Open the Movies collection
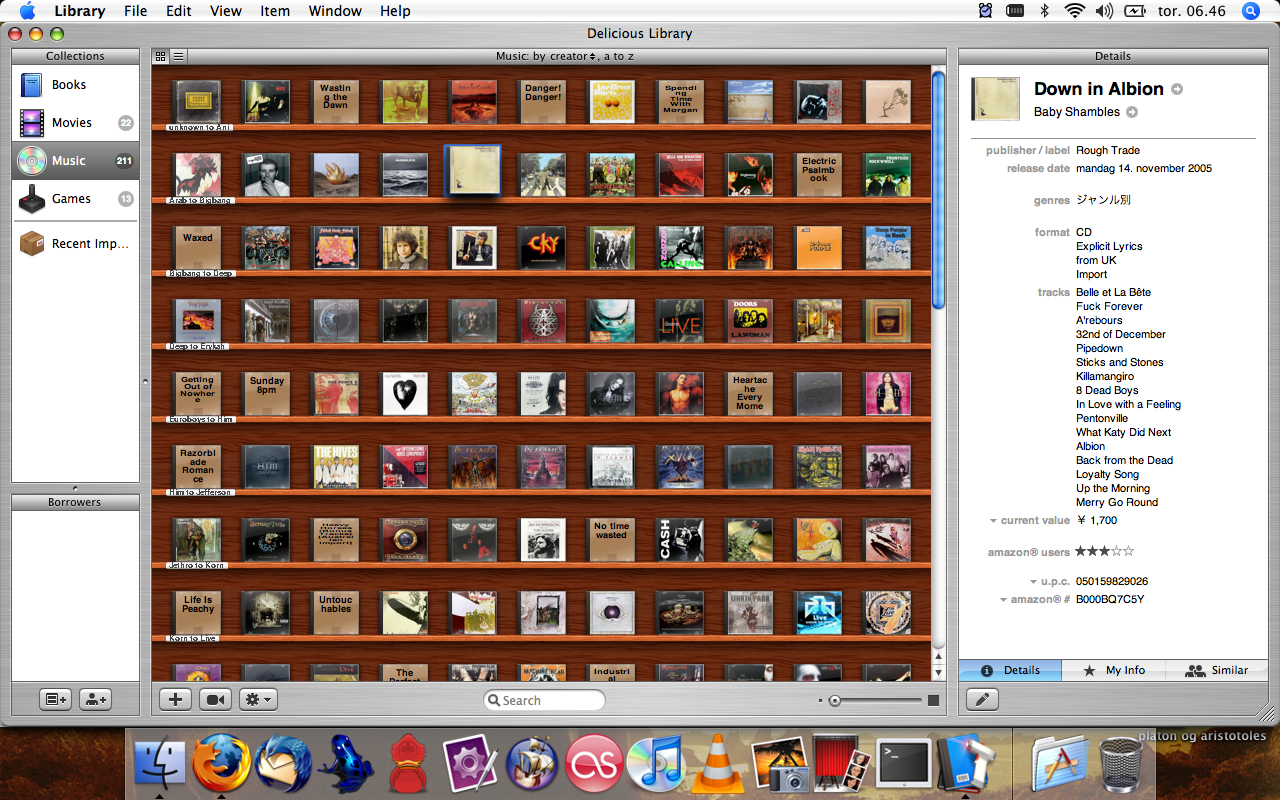Screen dimensions: 1280x800 coord(75,123)
